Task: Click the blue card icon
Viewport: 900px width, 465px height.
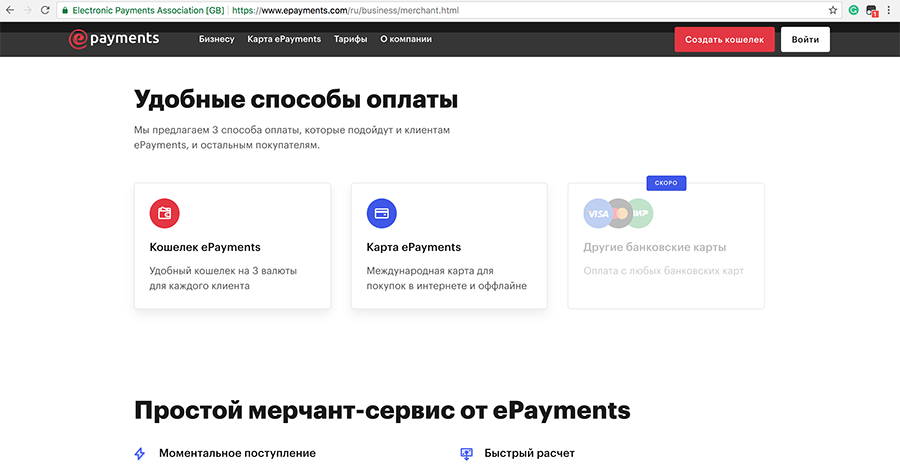Action: pos(382,214)
